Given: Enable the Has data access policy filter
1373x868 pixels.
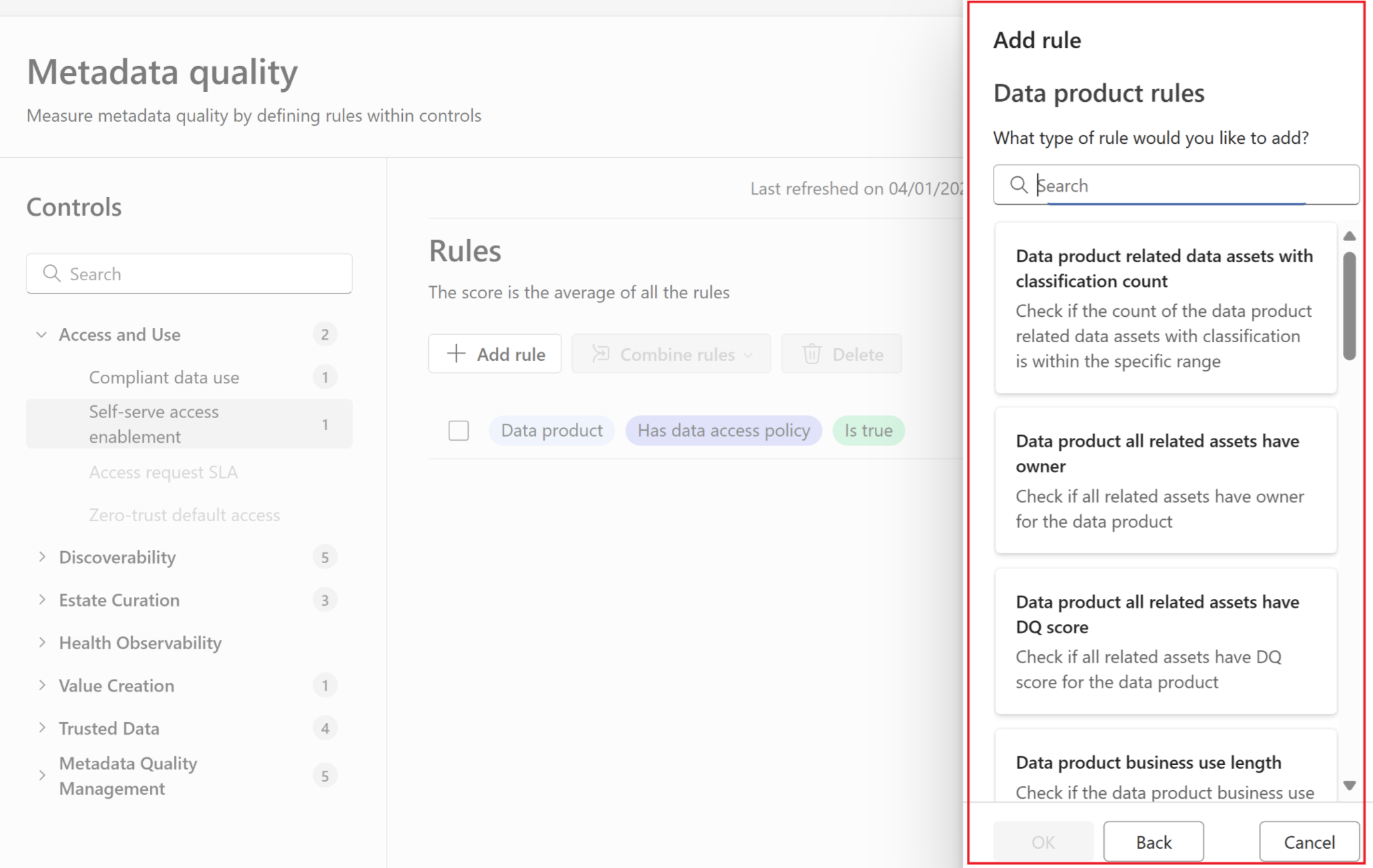Looking at the screenshot, I should coord(724,430).
